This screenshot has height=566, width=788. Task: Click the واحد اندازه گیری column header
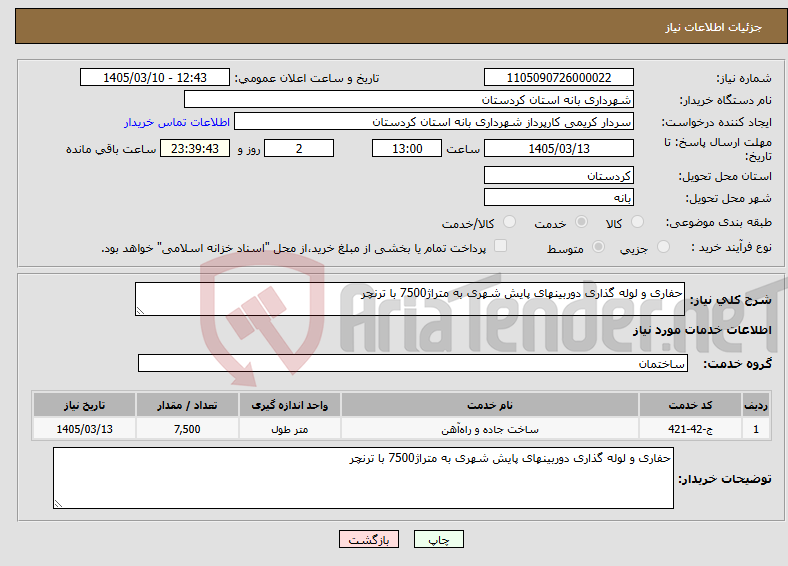[x=289, y=405]
